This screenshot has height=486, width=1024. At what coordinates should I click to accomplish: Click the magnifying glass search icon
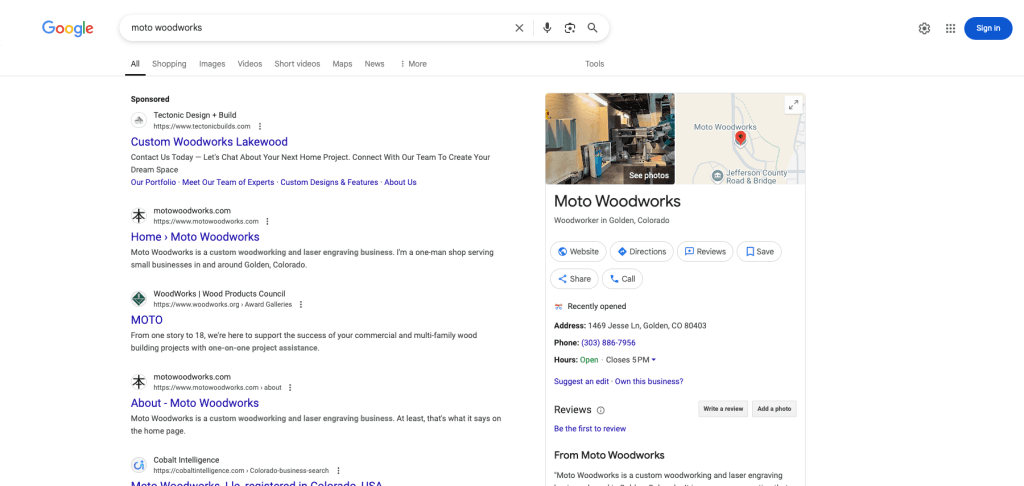[x=592, y=28]
